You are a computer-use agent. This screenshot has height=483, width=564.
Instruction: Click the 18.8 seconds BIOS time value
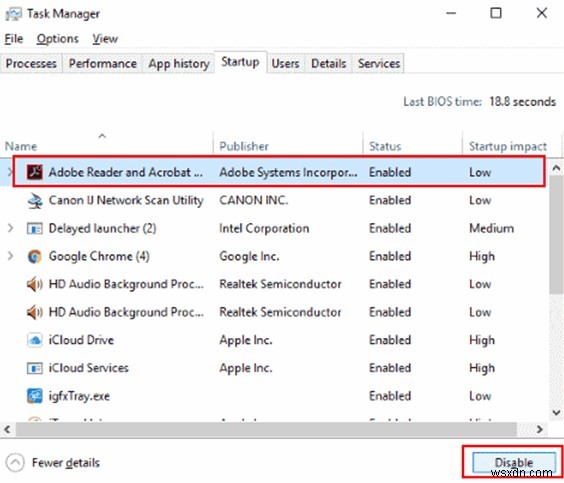522,102
